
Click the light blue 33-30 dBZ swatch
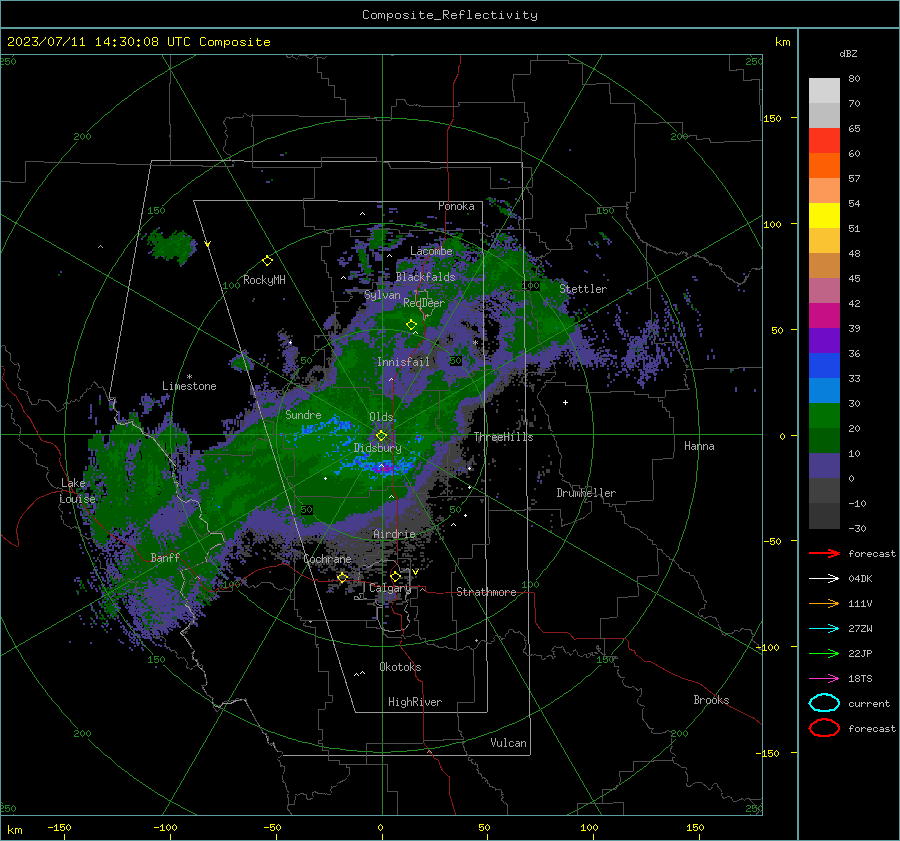(x=824, y=391)
